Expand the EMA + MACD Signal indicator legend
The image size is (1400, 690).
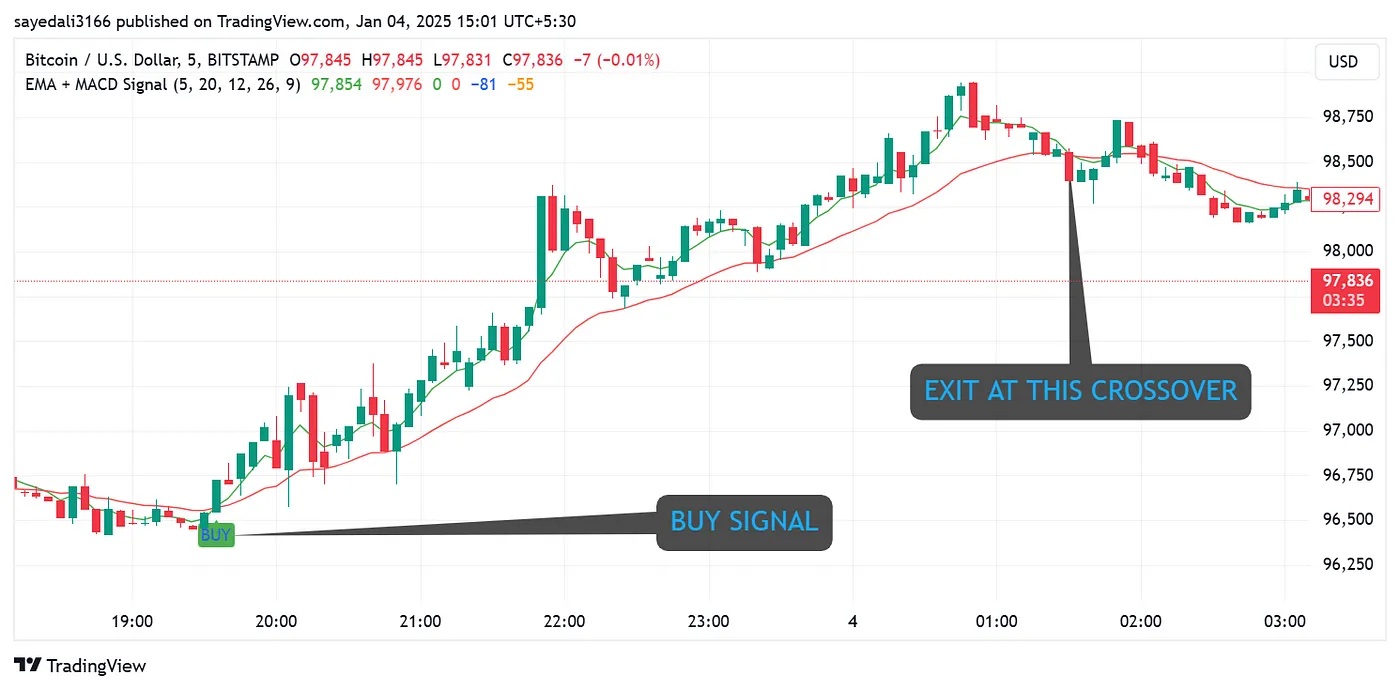(x=162, y=84)
